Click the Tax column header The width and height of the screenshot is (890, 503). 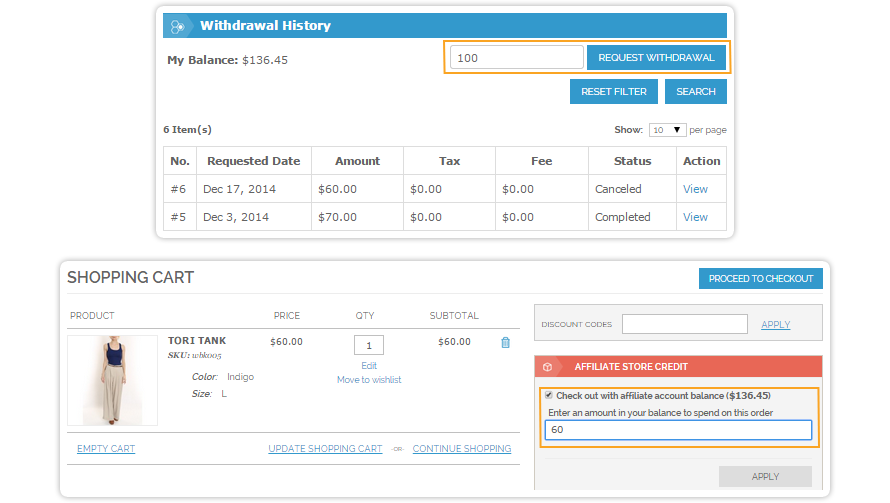tap(450, 161)
